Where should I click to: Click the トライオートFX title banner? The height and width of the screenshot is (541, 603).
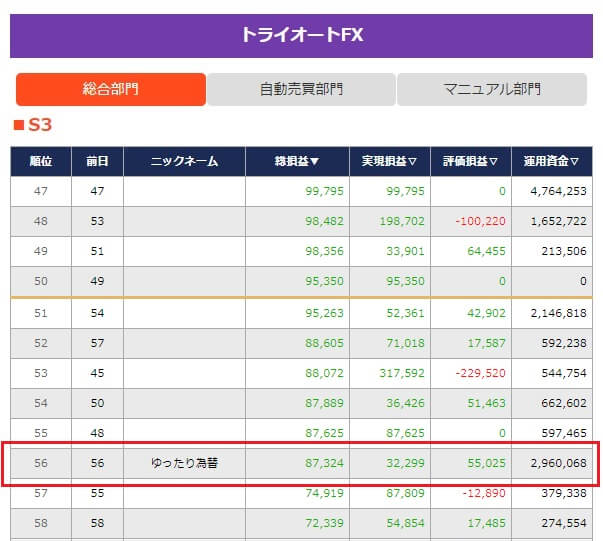(x=302, y=36)
